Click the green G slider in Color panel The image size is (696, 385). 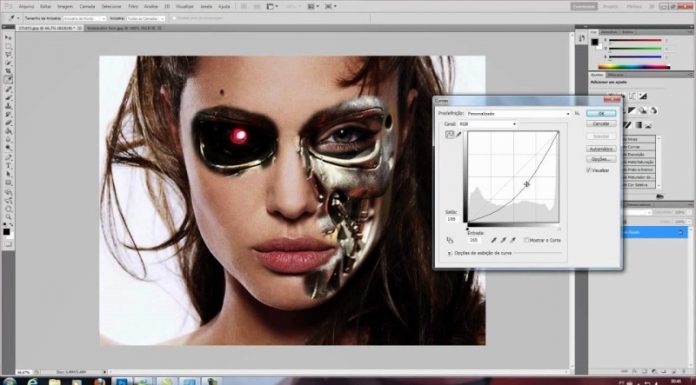[x=635, y=48]
